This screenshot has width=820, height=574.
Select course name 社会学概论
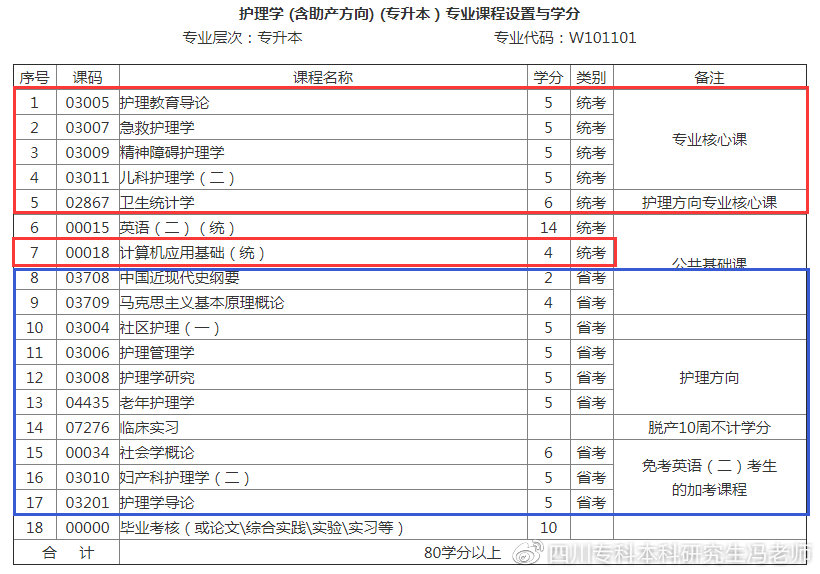pyautogui.click(x=157, y=453)
